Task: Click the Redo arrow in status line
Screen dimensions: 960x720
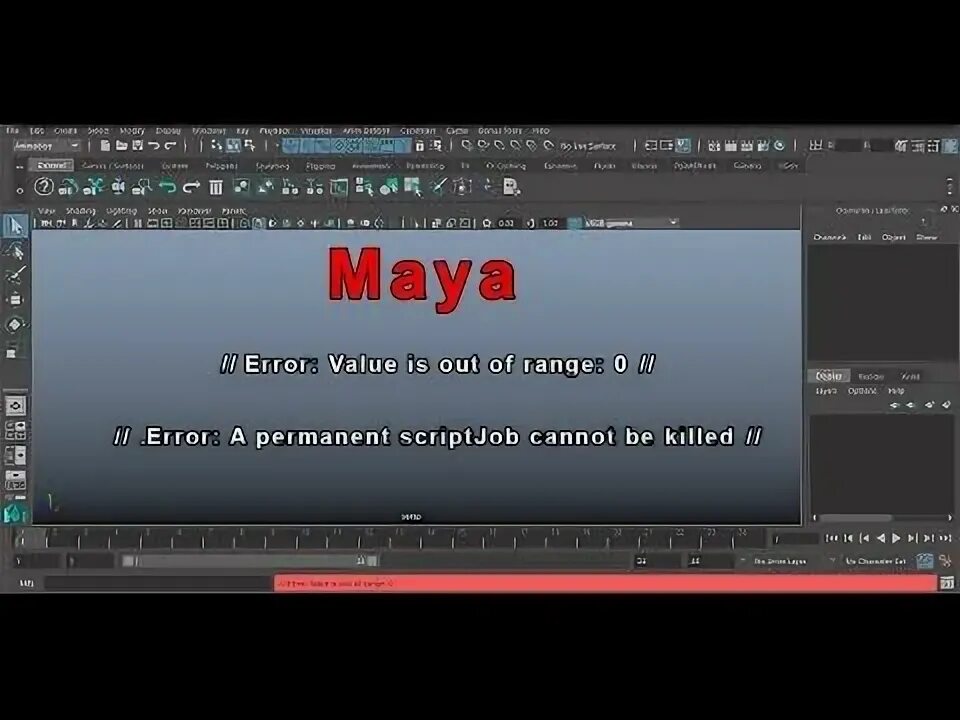Action: click(x=171, y=146)
